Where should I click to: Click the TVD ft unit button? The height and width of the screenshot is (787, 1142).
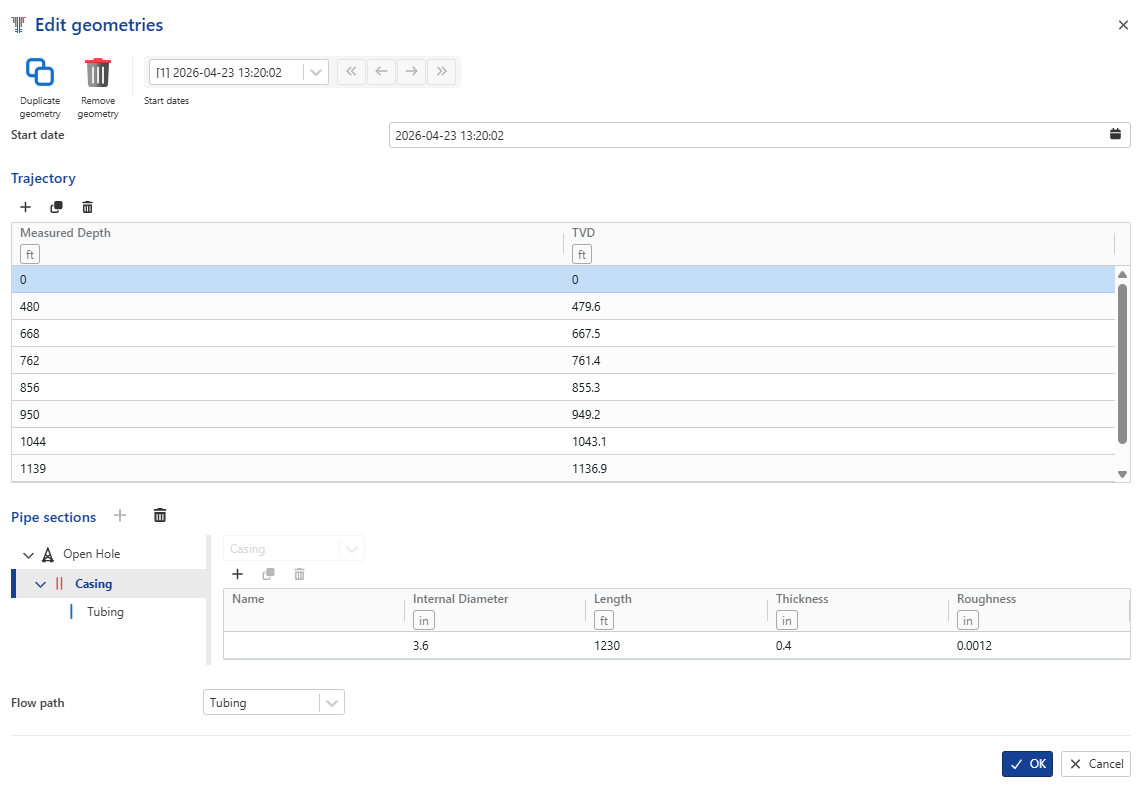pyautogui.click(x=582, y=254)
